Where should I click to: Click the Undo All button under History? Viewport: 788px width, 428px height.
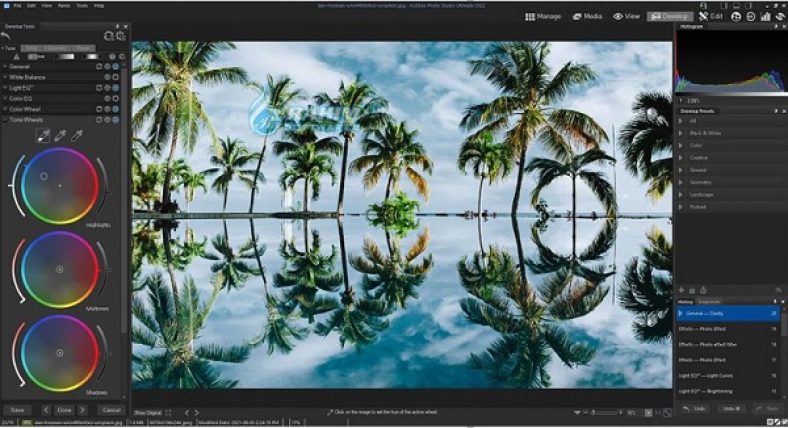(x=731, y=409)
